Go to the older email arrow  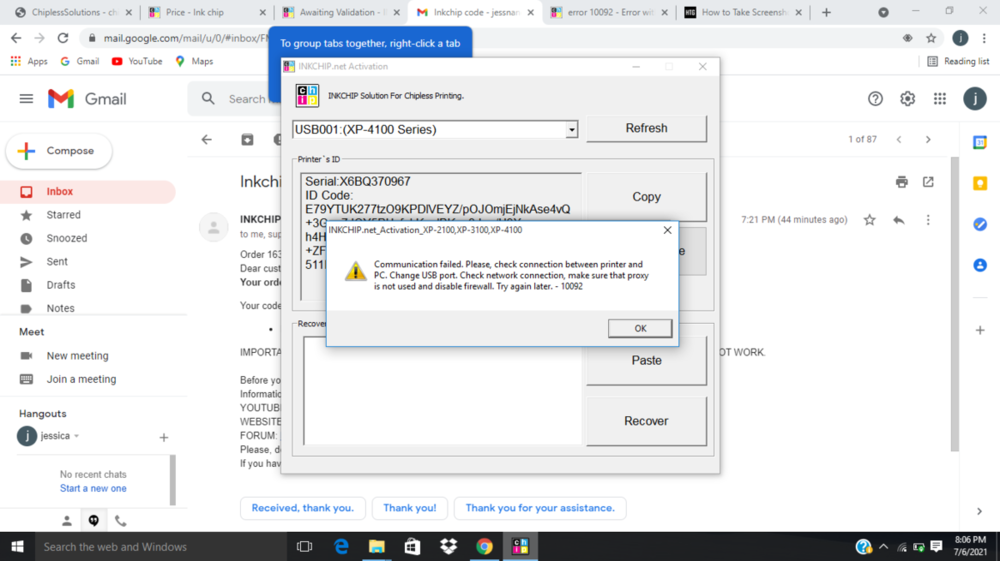pos(928,140)
